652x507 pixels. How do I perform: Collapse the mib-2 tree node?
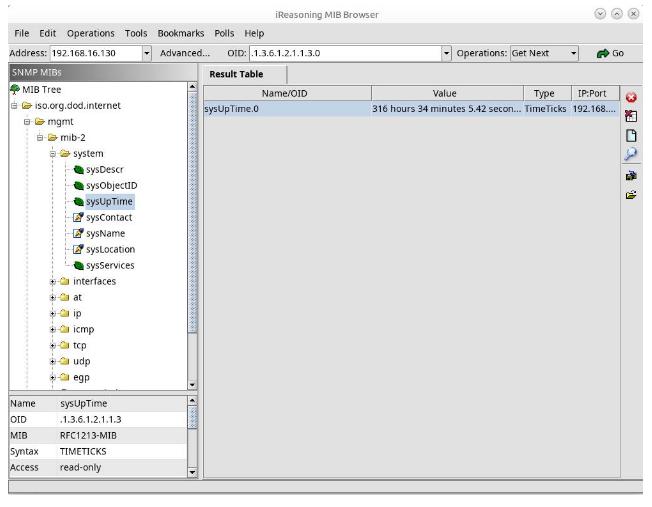tap(40, 138)
